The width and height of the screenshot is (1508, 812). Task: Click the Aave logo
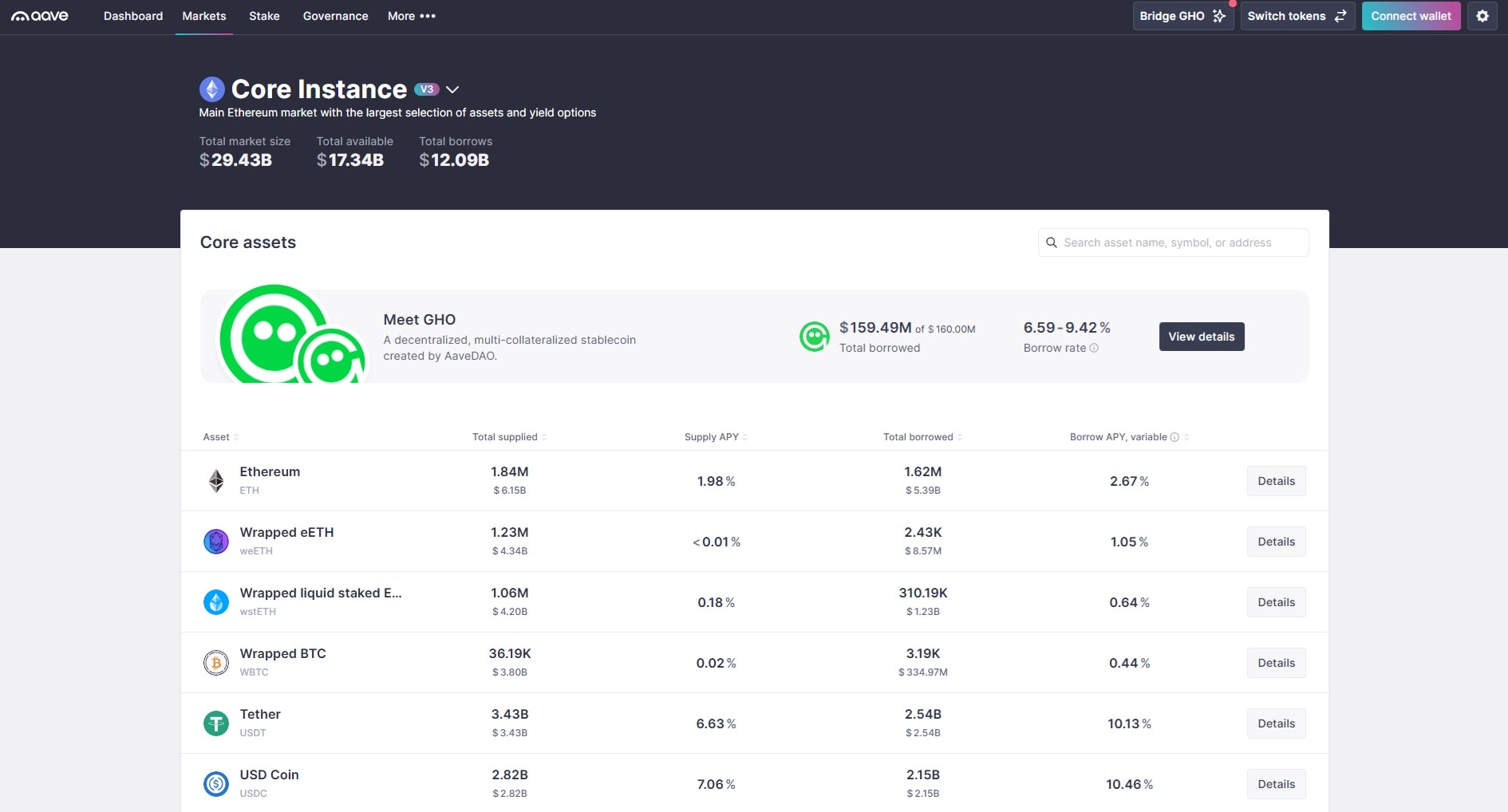(x=40, y=16)
